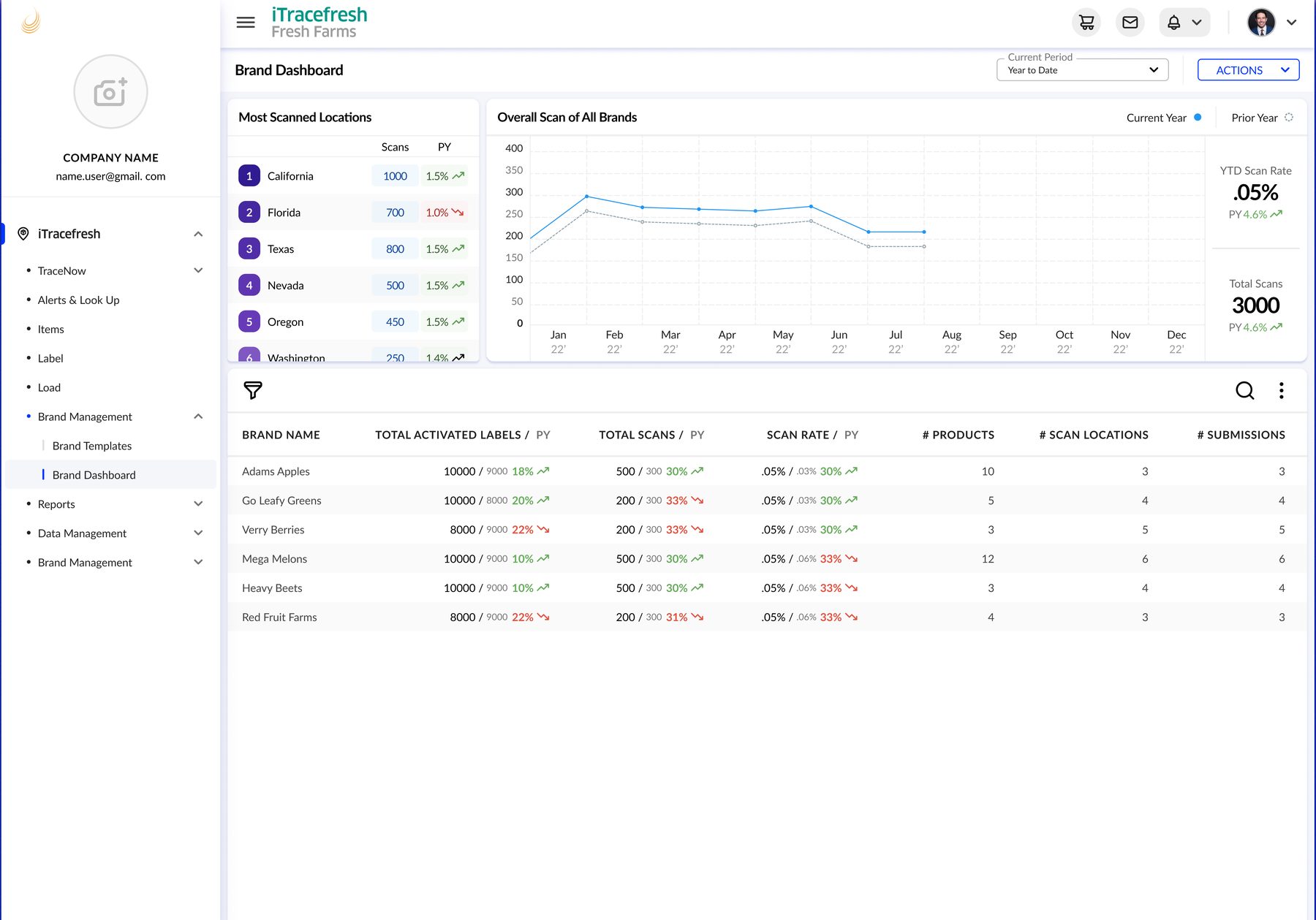
Task: Expand the profile avatar dropdown arrow
Action: [x=1292, y=23]
